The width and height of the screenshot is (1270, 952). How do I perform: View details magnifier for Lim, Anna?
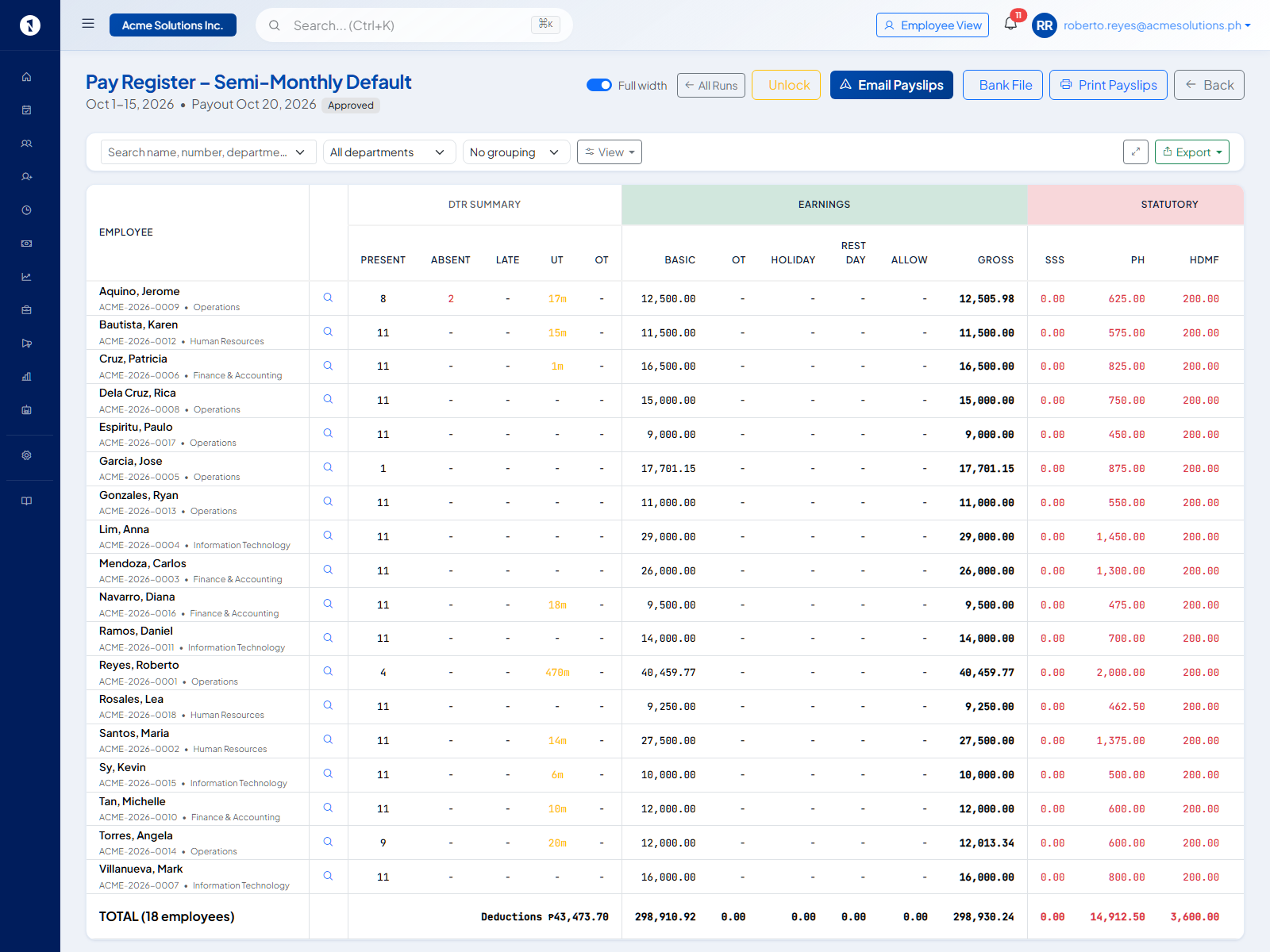coord(328,535)
